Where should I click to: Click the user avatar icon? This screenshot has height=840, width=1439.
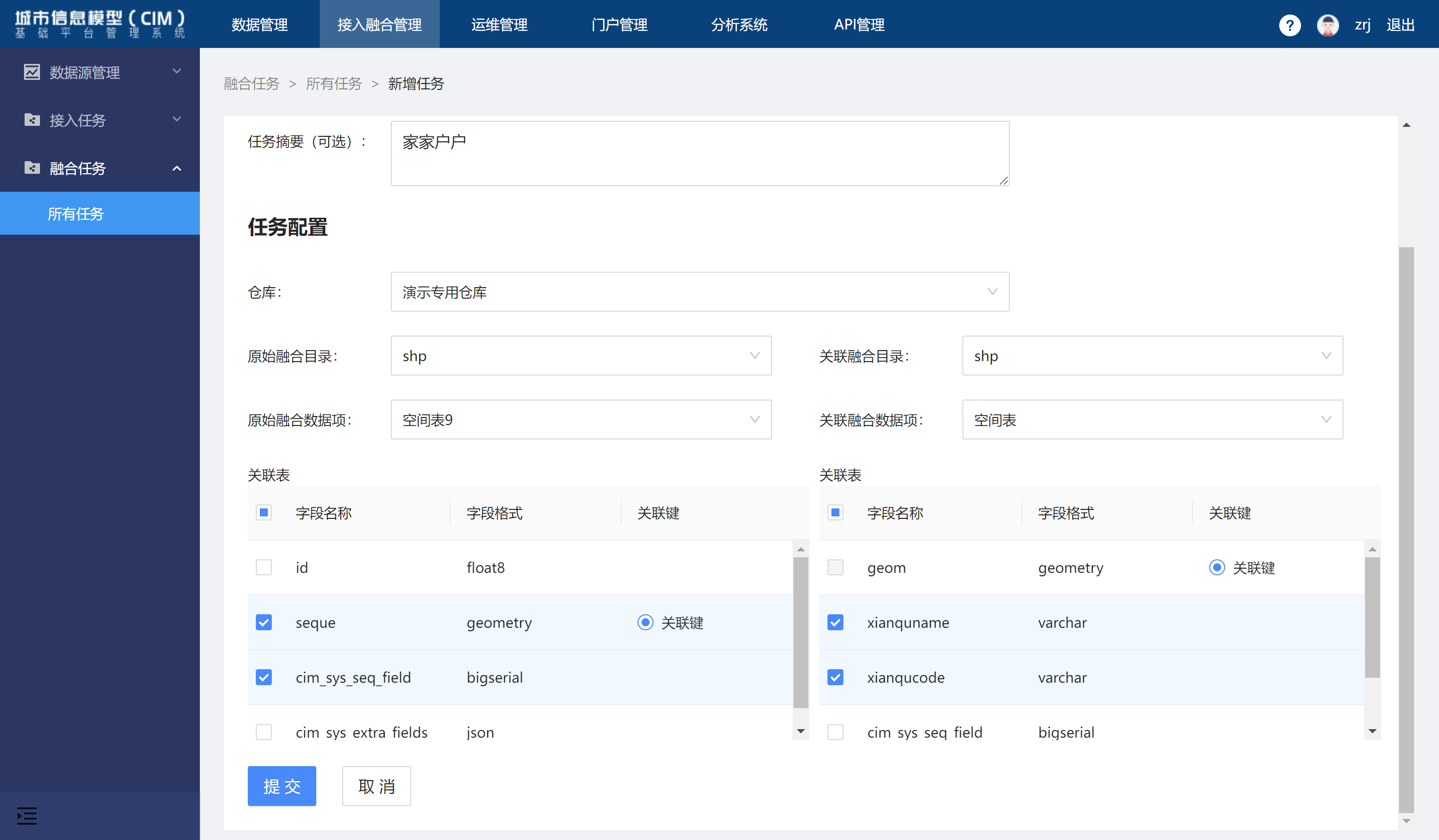(x=1328, y=25)
